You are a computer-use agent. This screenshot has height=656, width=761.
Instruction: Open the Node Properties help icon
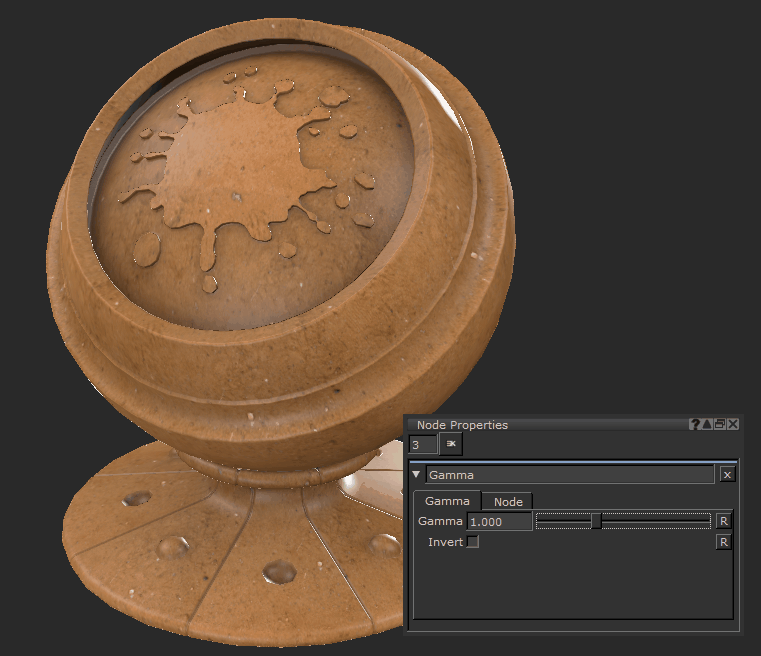tap(695, 425)
